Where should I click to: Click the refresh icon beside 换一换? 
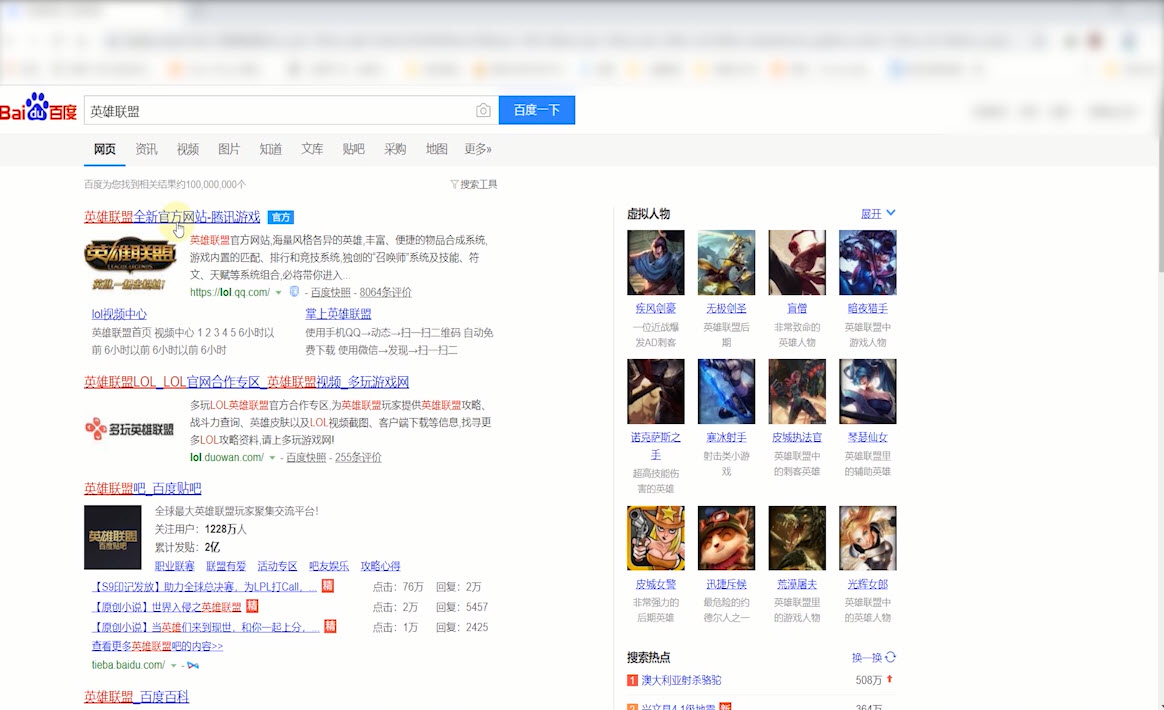[891, 657]
